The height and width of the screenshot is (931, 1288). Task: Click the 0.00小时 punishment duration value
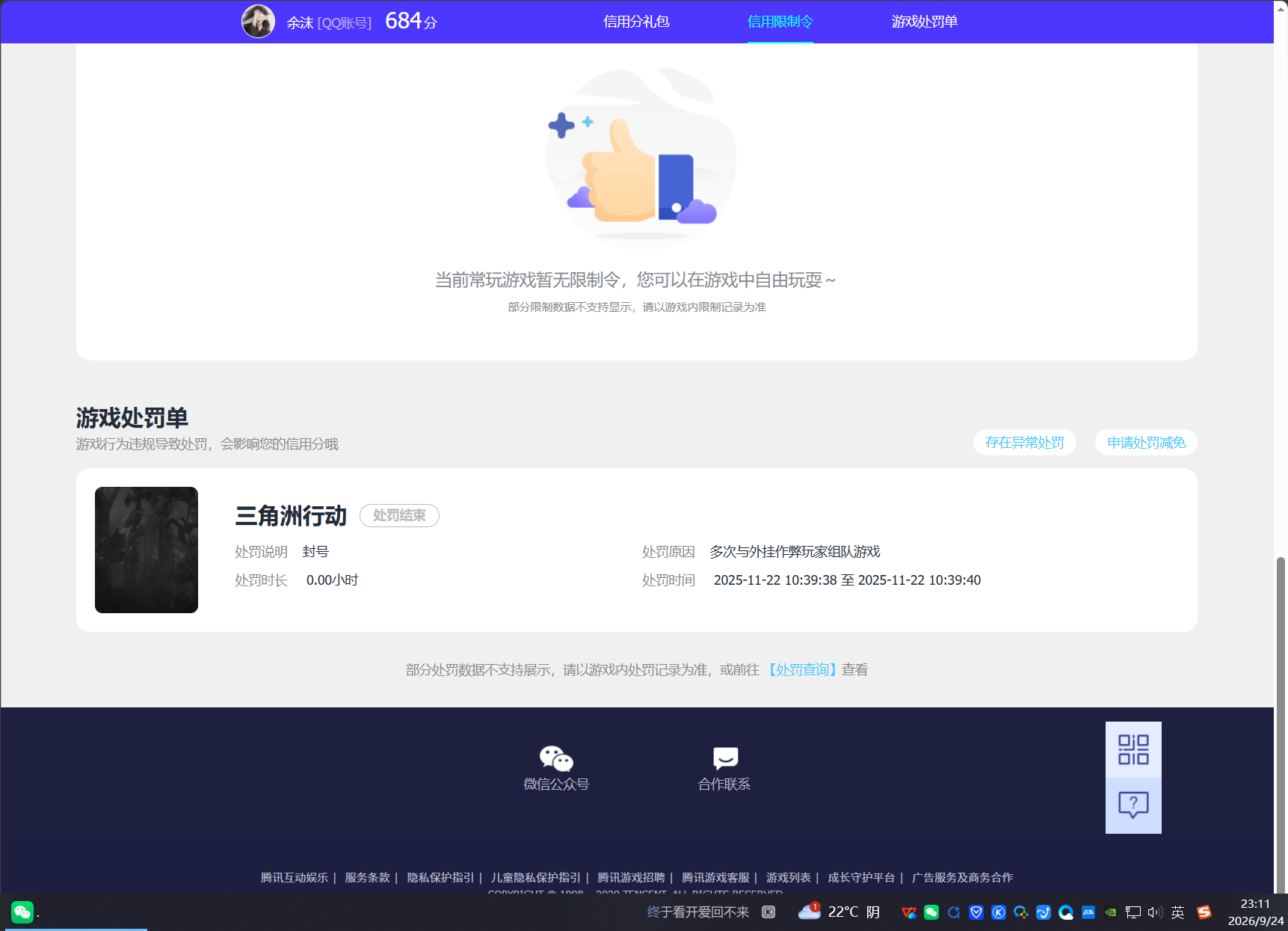(332, 580)
